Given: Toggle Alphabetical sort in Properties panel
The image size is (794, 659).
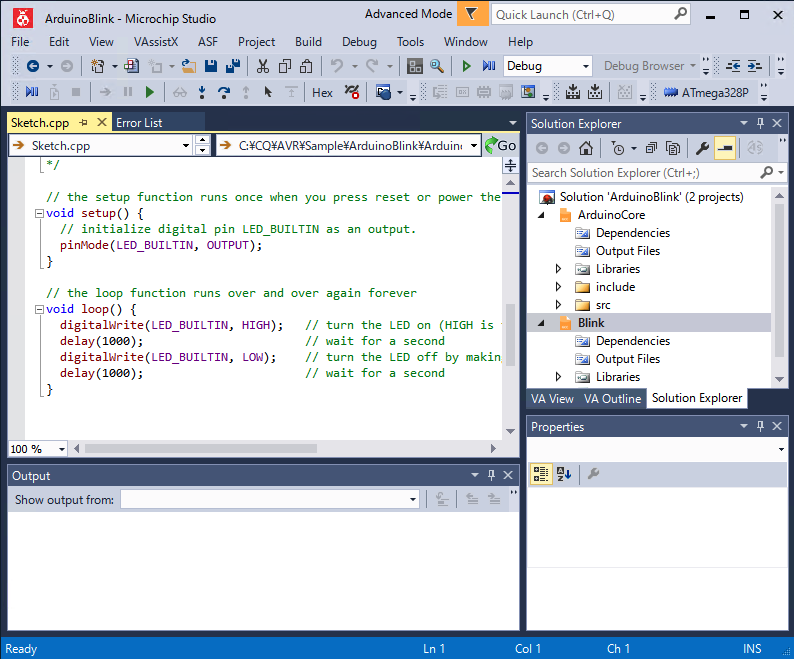Looking at the screenshot, I should click(x=563, y=474).
